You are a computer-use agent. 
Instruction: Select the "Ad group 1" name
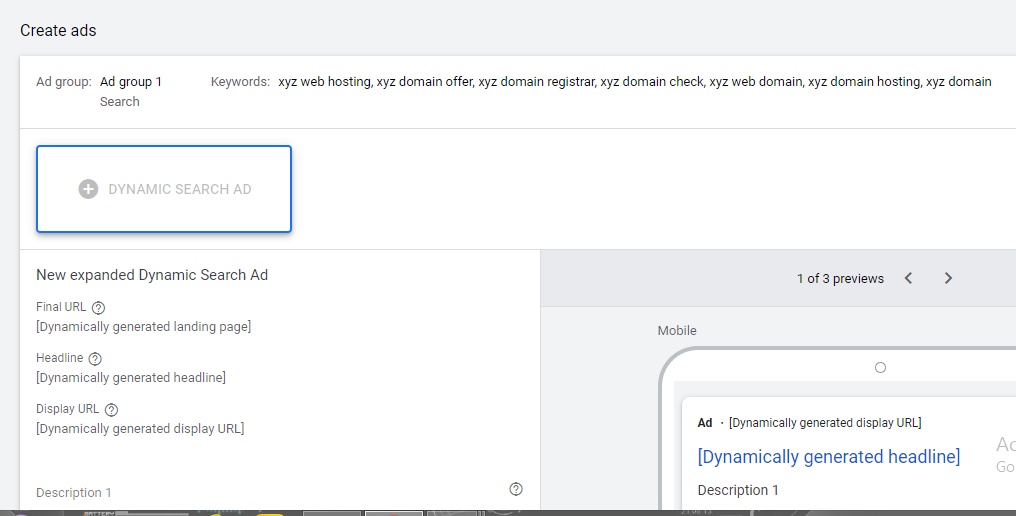(x=131, y=82)
